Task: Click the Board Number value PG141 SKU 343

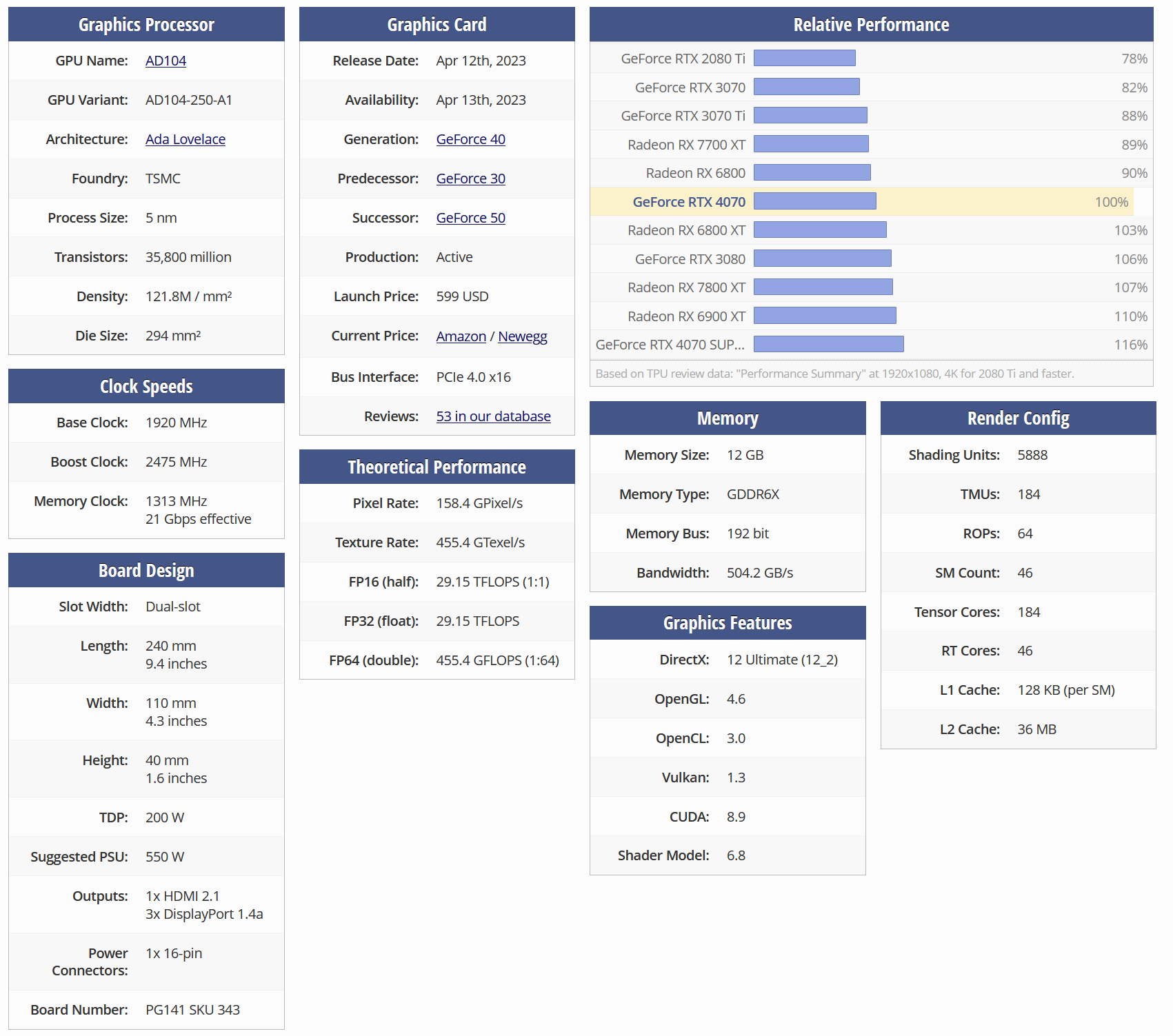Action: tap(193, 1010)
